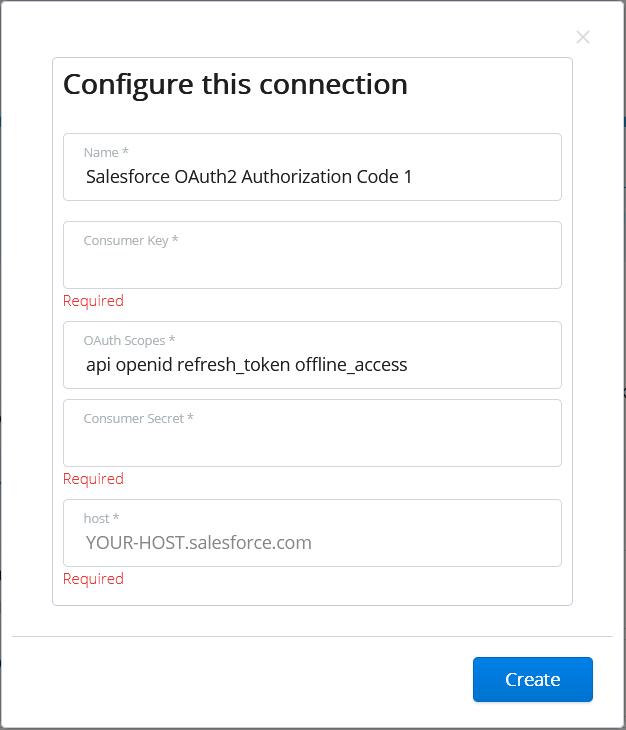The width and height of the screenshot is (626, 730).
Task: Click the "Name *" field label
Action: pyautogui.click(x=106, y=153)
